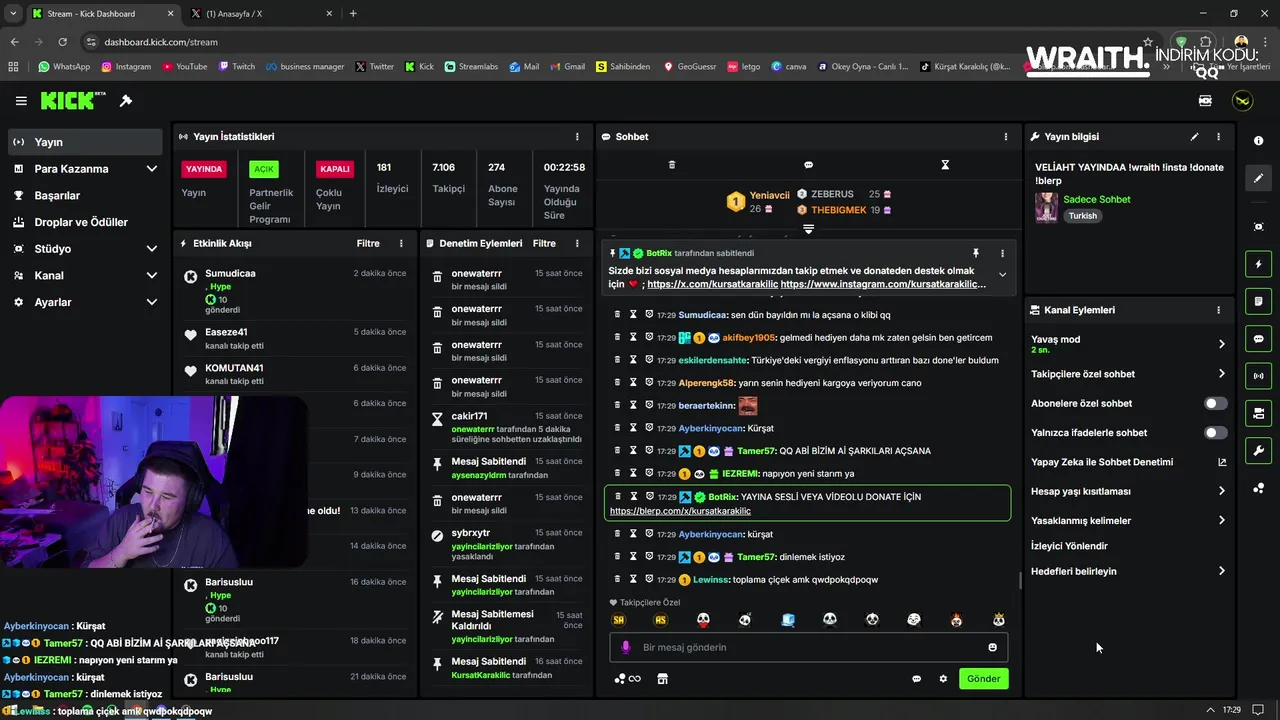Open Hesap yaşı kısıtlaması arrow
The height and width of the screenshot is (720, 1280).
1221,491
